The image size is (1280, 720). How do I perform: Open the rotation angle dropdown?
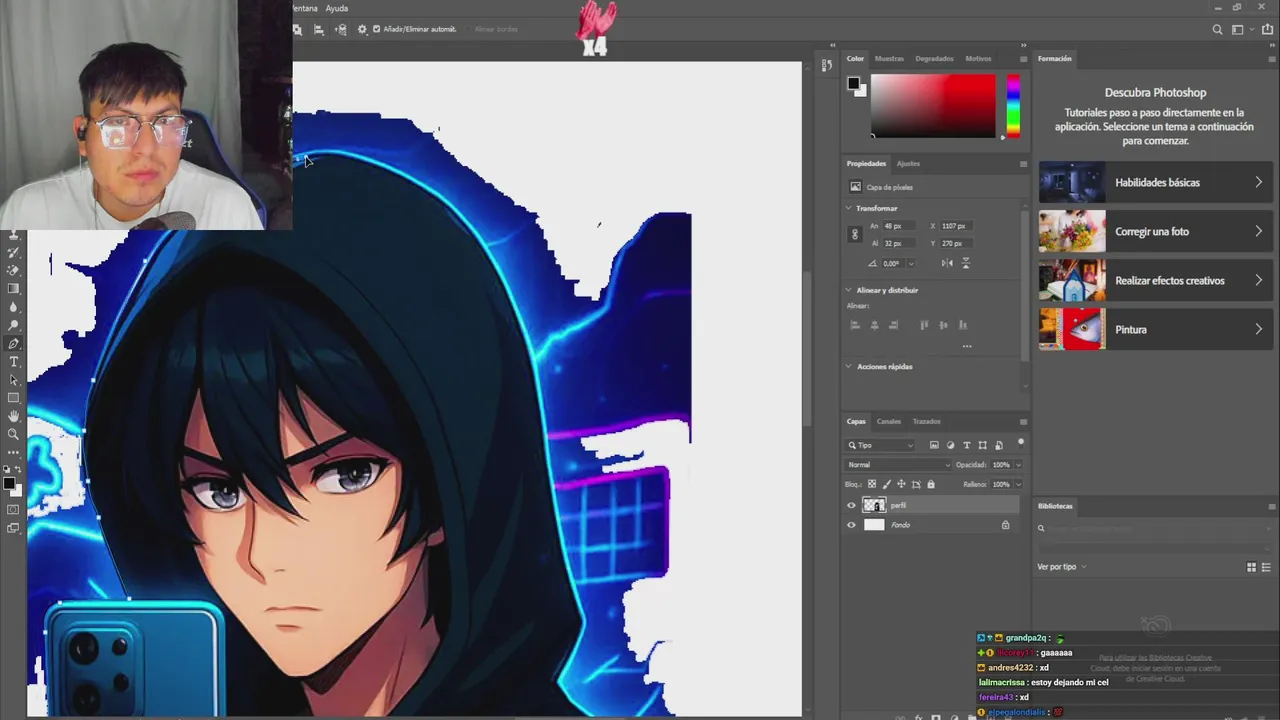(911, 263)
